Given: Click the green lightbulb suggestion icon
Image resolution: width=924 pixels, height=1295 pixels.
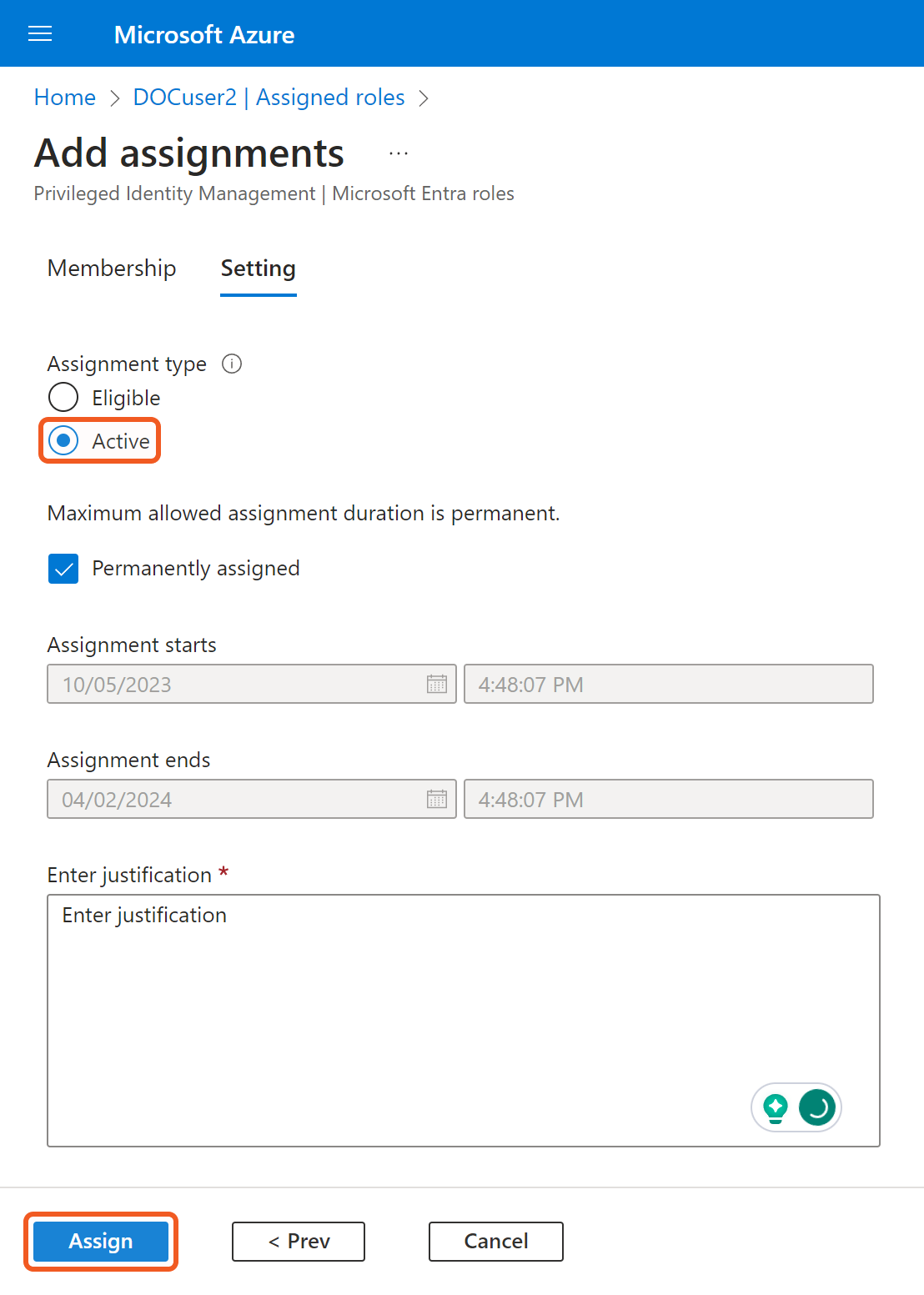Looking at the screenshot, I should tap(776, 1107).
